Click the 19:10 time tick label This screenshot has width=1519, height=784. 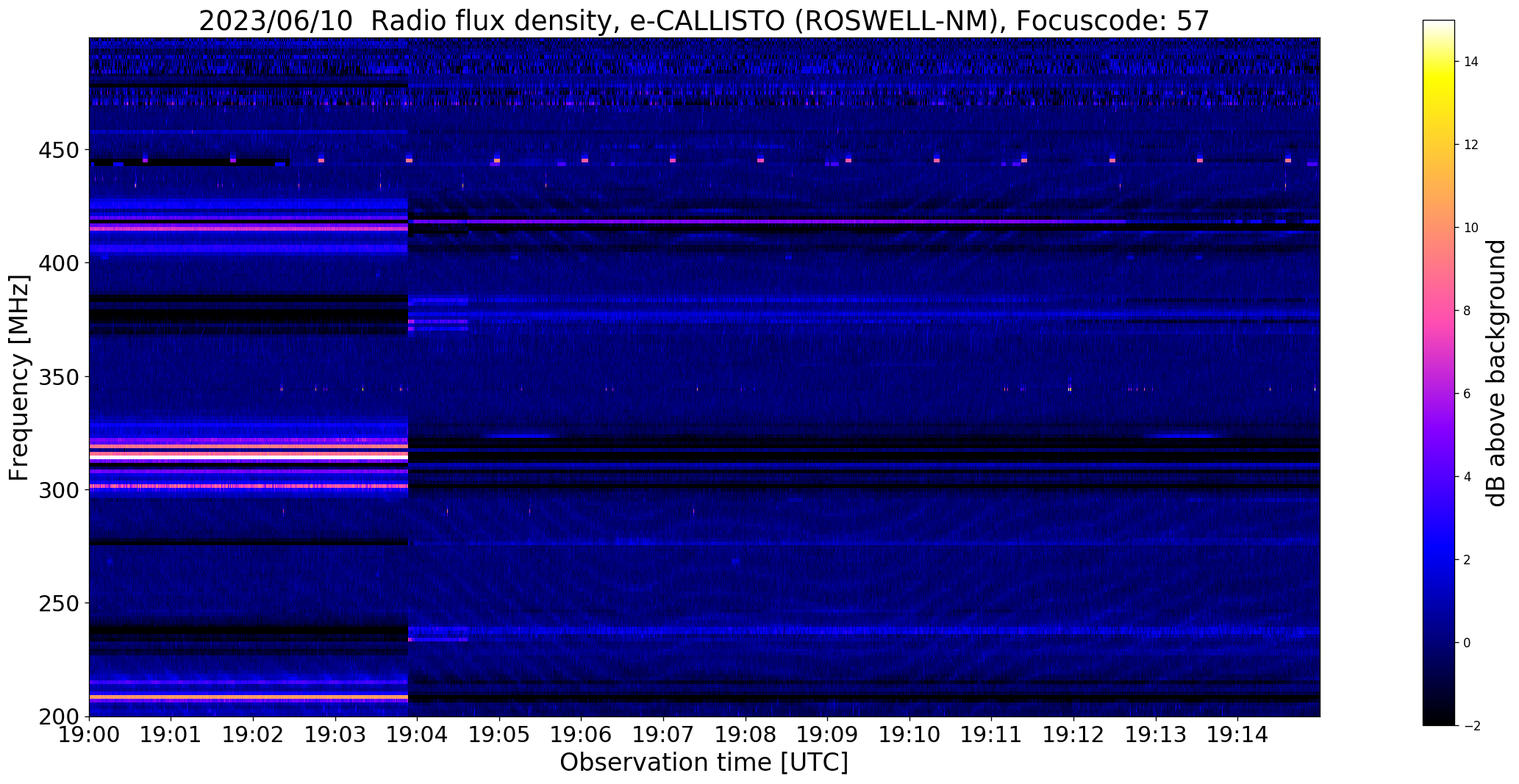pos(910,734)
